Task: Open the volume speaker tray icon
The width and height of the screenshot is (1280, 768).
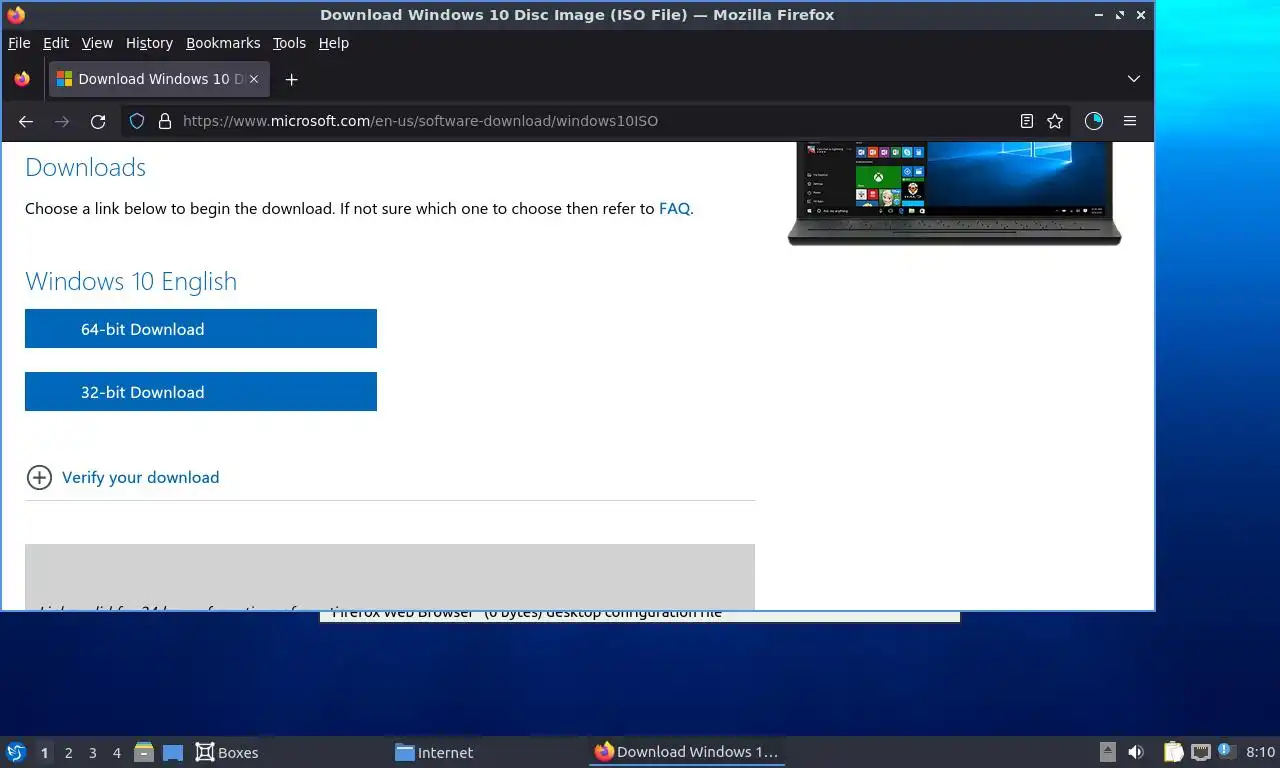Action: click(x=1136, y=752)
